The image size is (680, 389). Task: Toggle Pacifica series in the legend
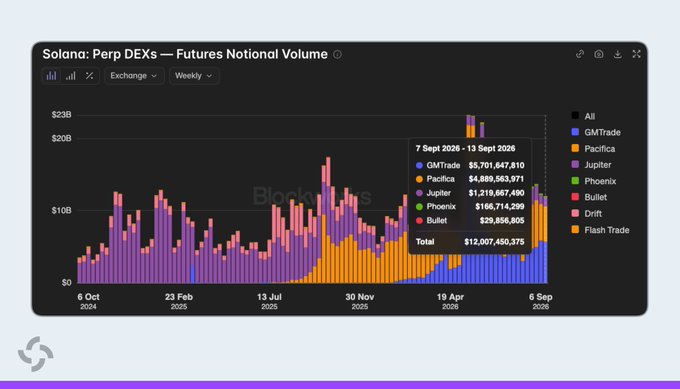pos(593,149)
